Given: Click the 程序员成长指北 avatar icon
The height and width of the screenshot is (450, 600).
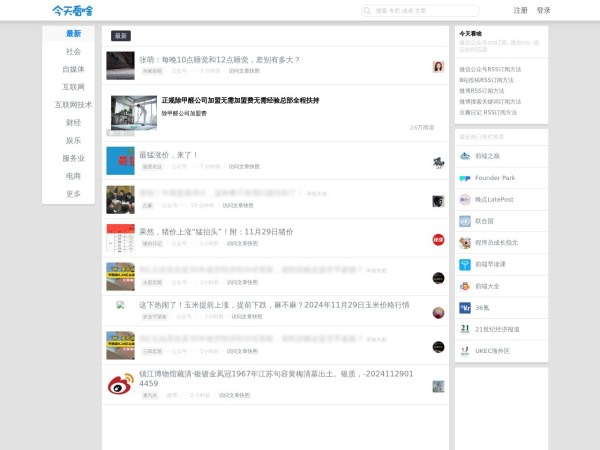Looking at the screenshot, I should (x=465, y=243).
